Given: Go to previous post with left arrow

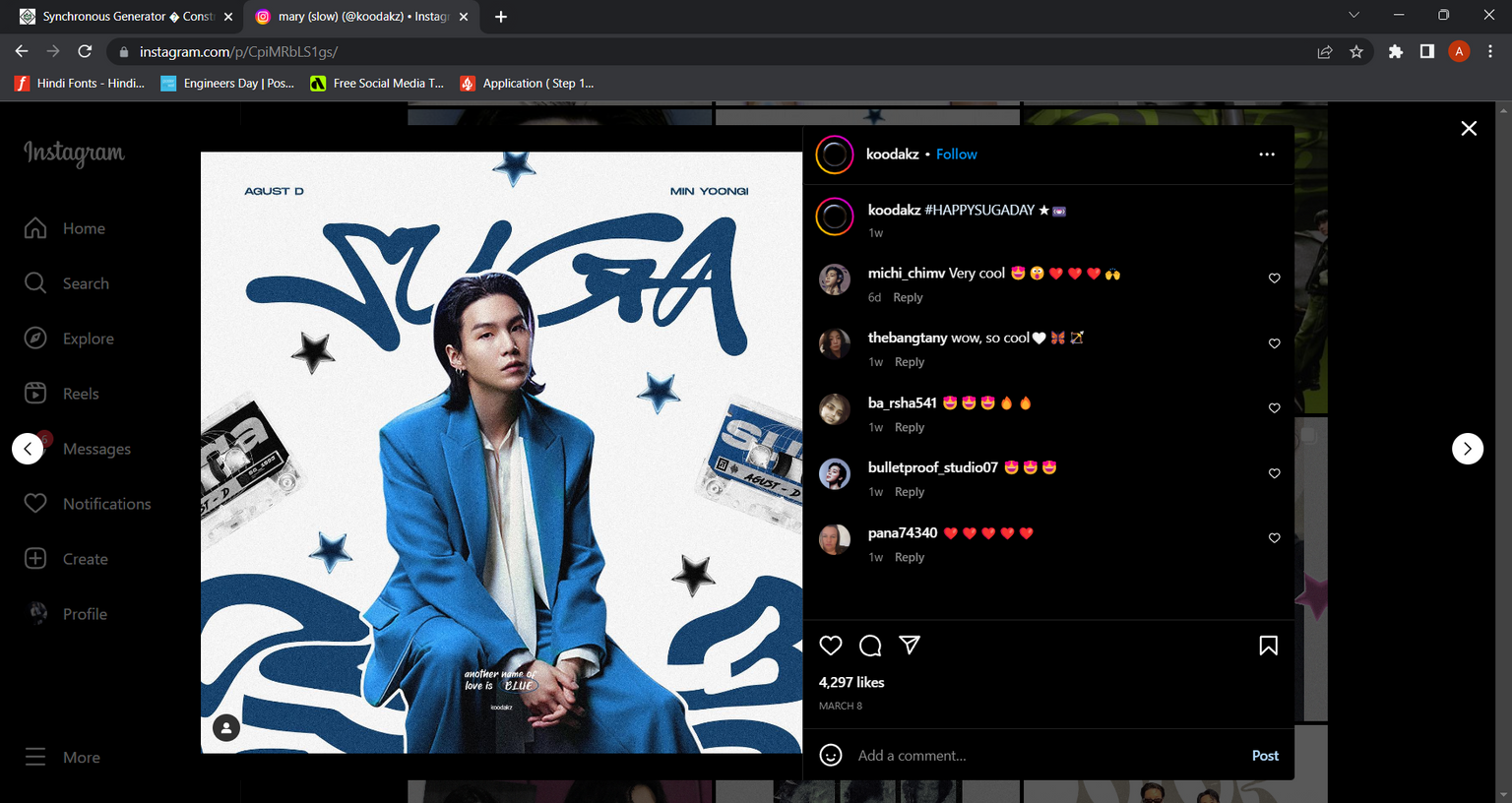Looking at the screenshot, I should click(28, 449).
